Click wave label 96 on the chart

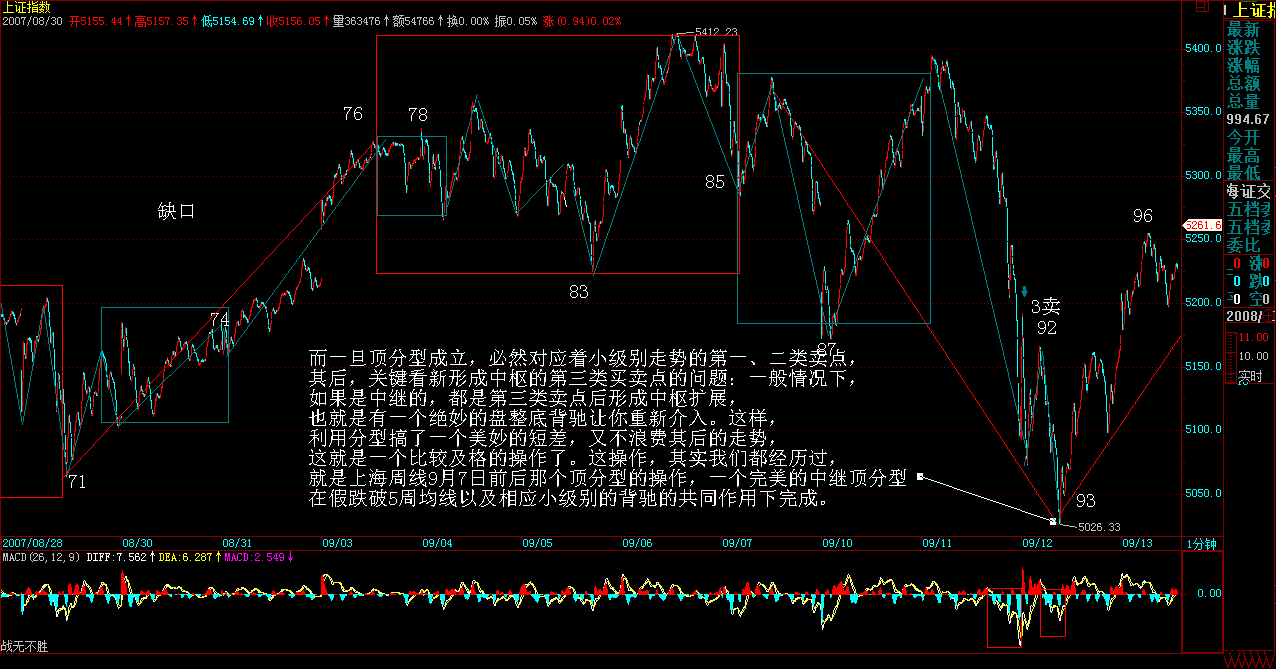tap(1143, 216)
